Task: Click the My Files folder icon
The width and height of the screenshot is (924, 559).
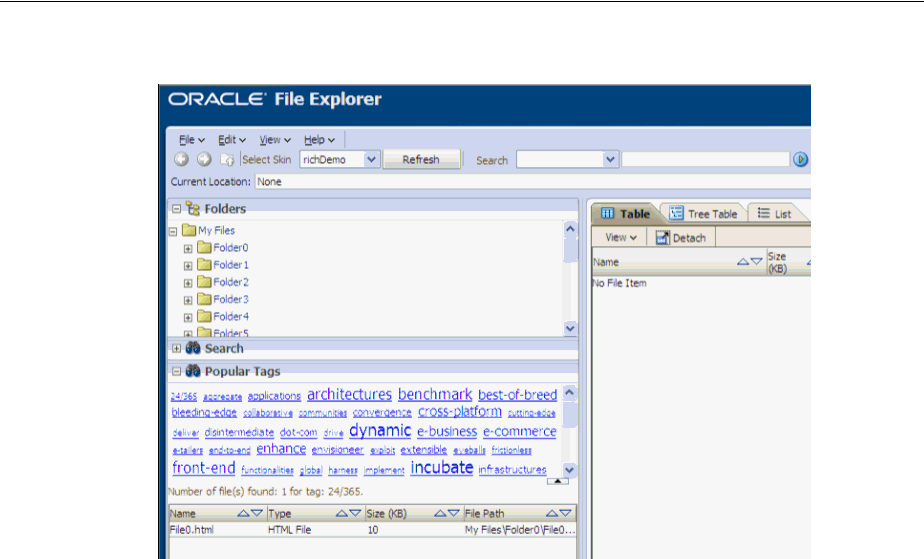Action: (189, 230)
